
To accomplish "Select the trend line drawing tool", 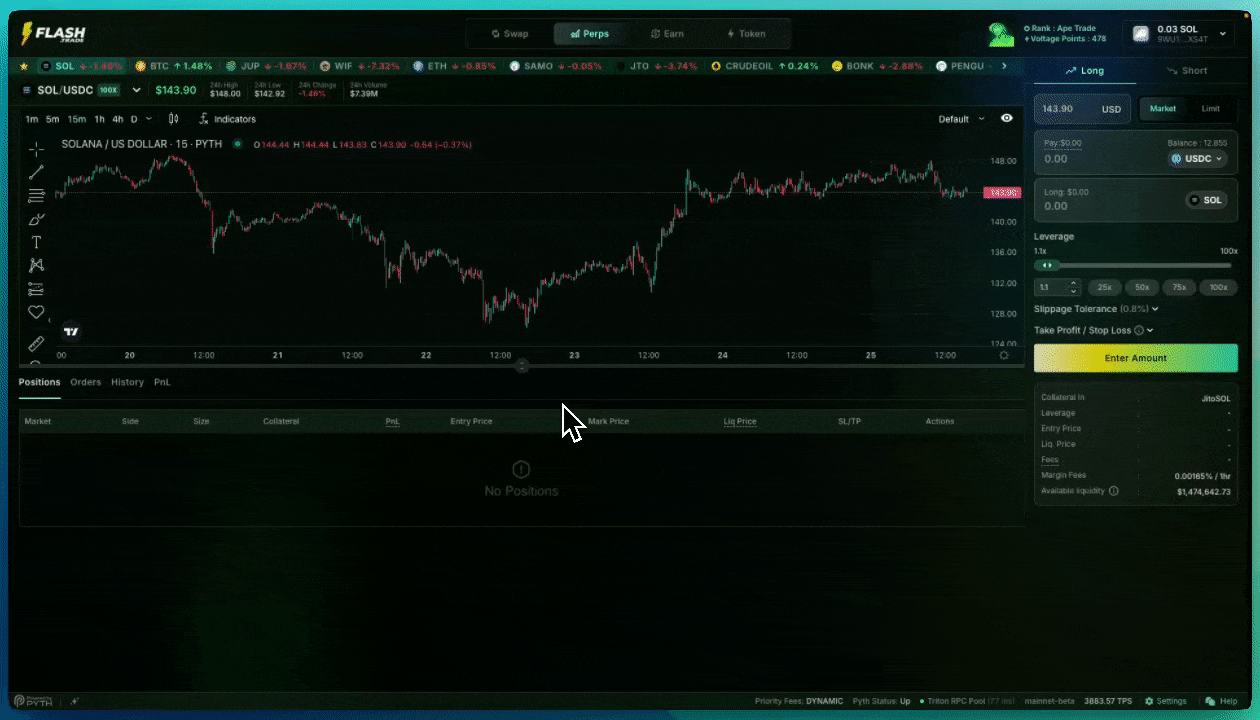I will 36,172.
